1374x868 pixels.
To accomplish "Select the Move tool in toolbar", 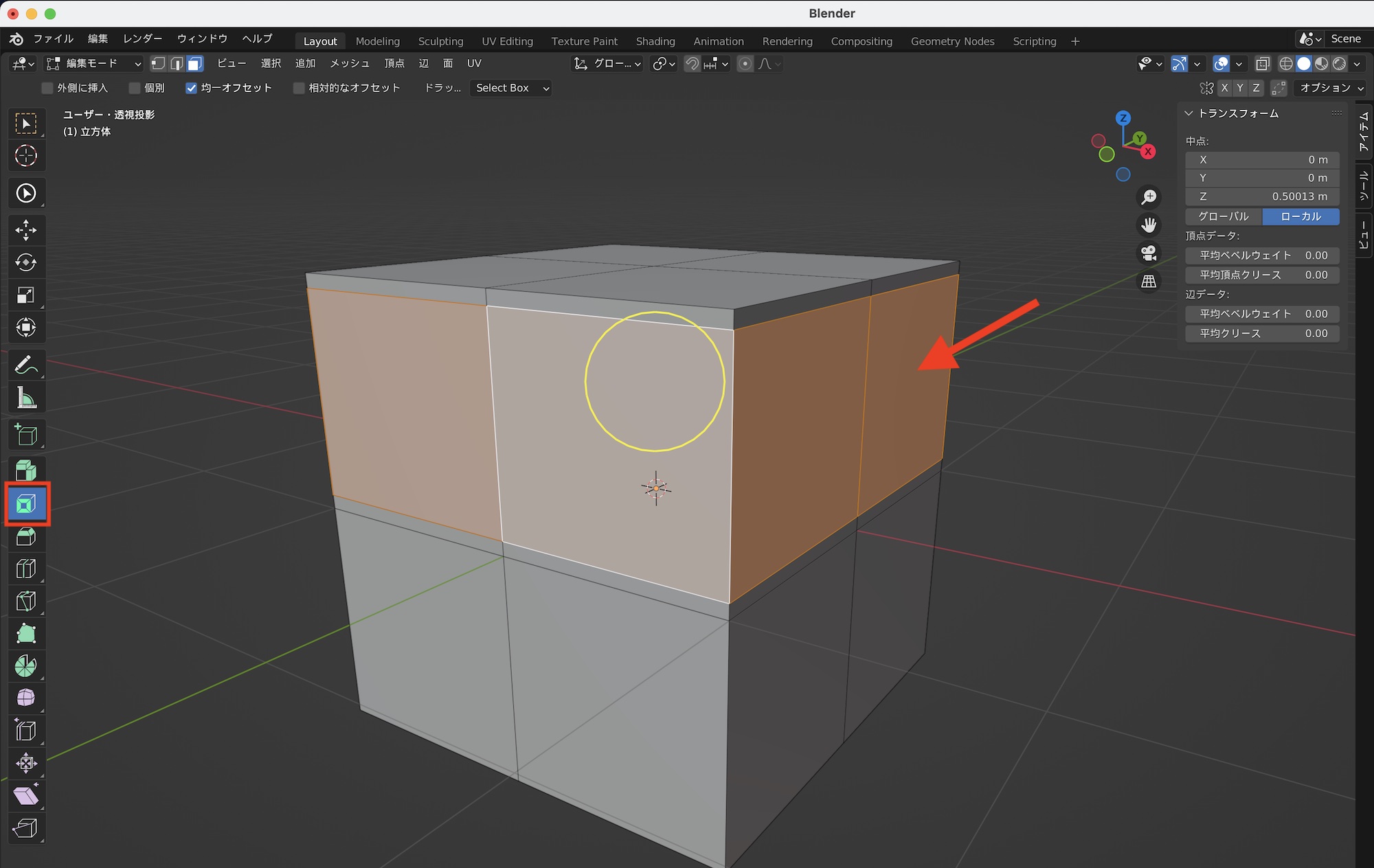I will pyautogui.click(x=26, y=230).
